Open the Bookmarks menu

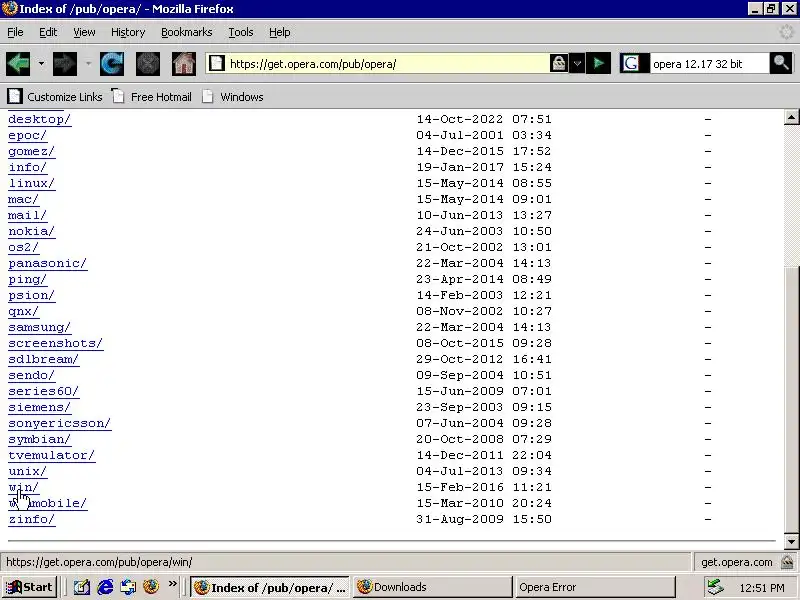(x=187, y=32)
